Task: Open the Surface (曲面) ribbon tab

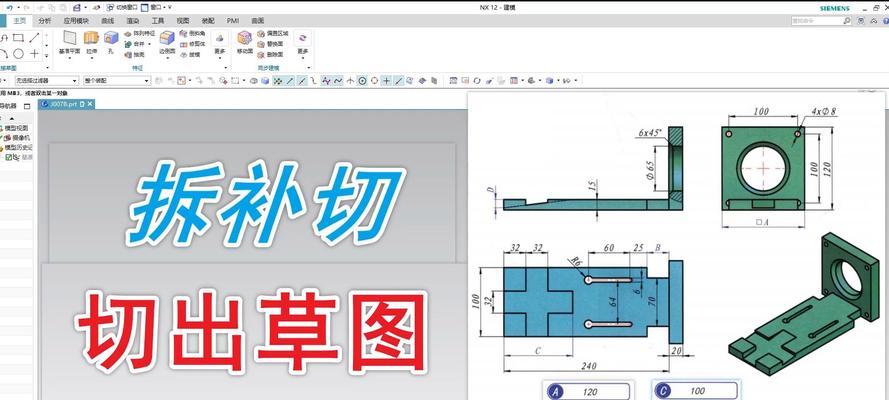Action: point(257,20)
